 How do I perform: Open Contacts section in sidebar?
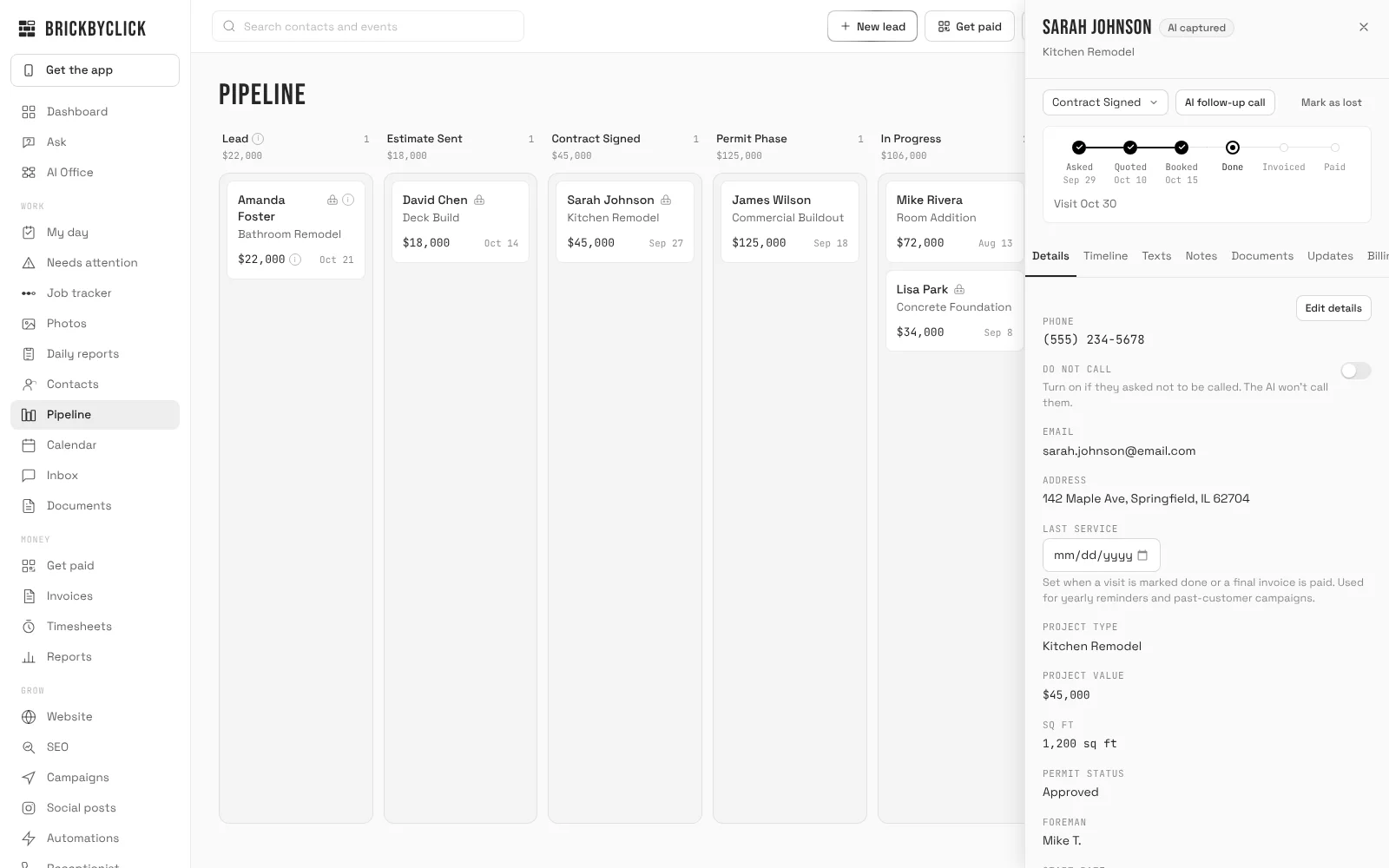95,385
